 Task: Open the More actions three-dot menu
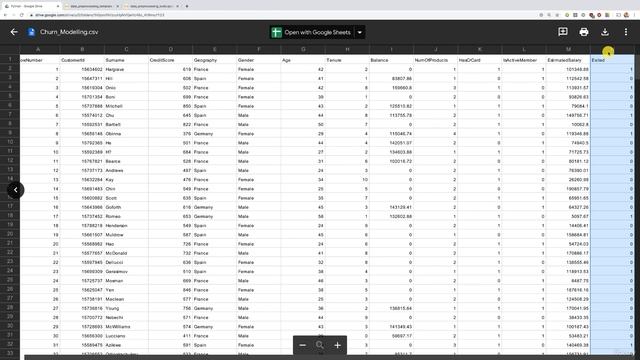tap(626, 32)
